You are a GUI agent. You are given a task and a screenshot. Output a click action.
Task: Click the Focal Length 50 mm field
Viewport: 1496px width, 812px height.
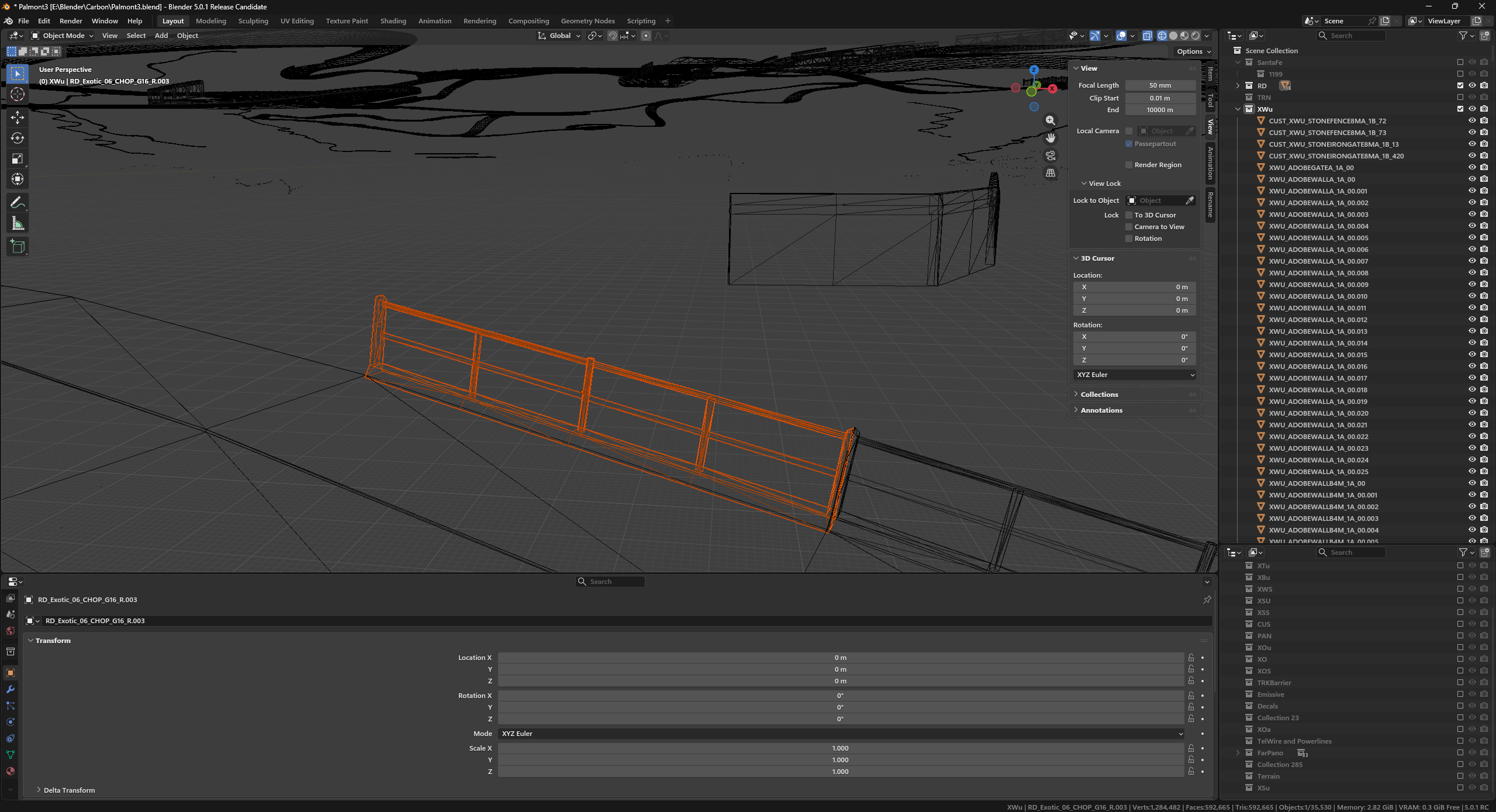coord(1160,85)
